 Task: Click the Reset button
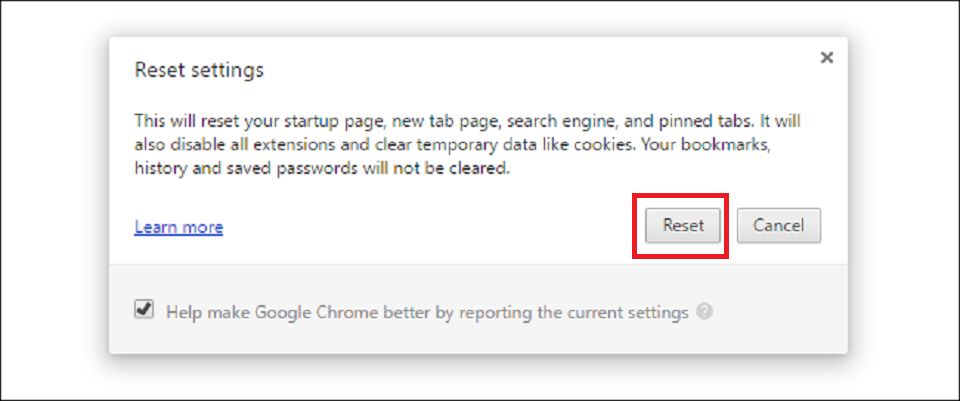pos(683,226)
